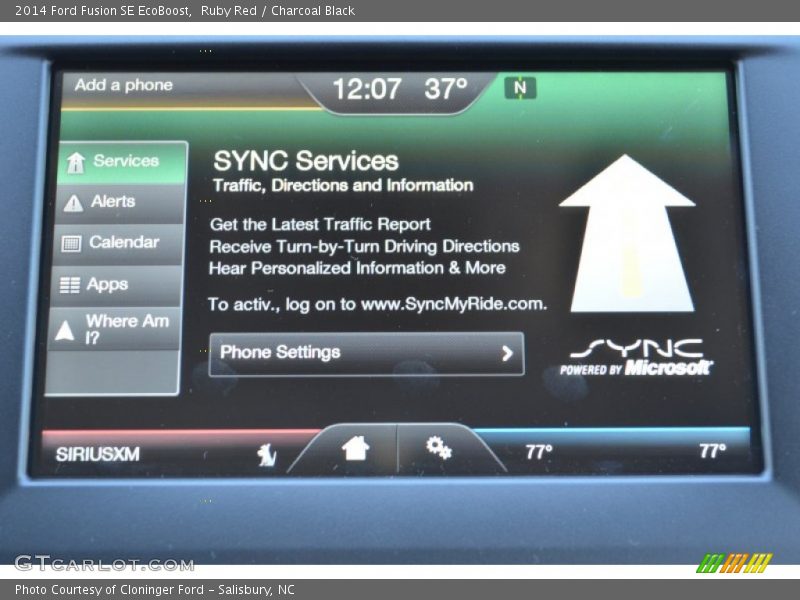Image resolution: width=800 pixels, height=600 pixels.
Task: Tap the Services road sign icon
Action: [76, 163]
